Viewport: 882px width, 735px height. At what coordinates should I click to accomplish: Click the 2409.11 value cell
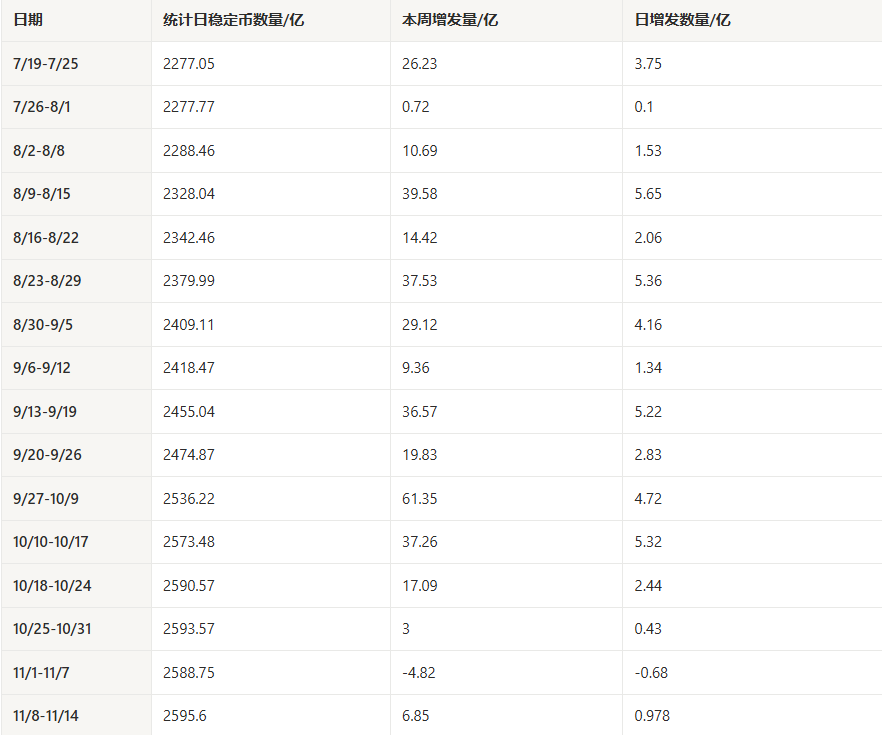tap(188, 325)
